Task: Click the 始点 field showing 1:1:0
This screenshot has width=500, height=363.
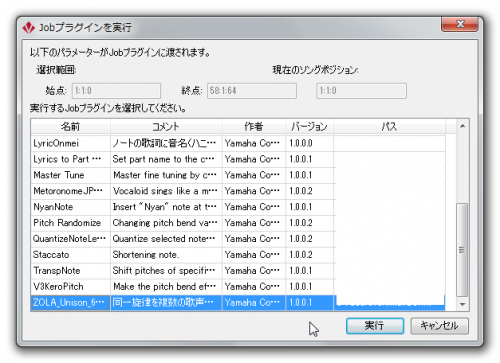Action: [116, 91]
